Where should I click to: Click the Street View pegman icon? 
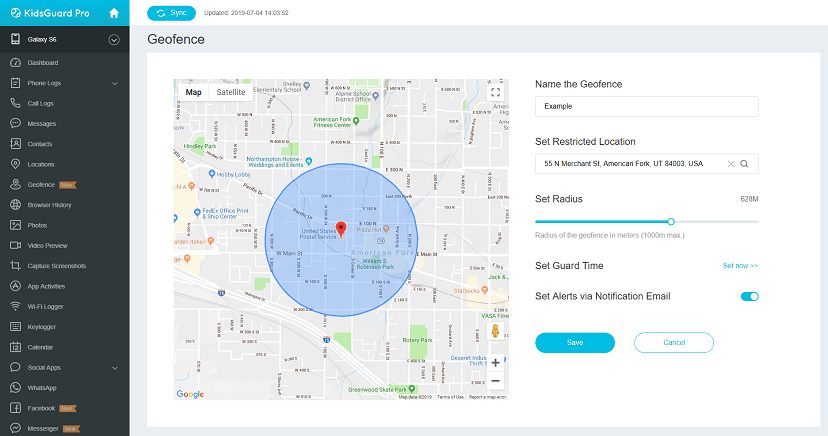click(495, 331)
